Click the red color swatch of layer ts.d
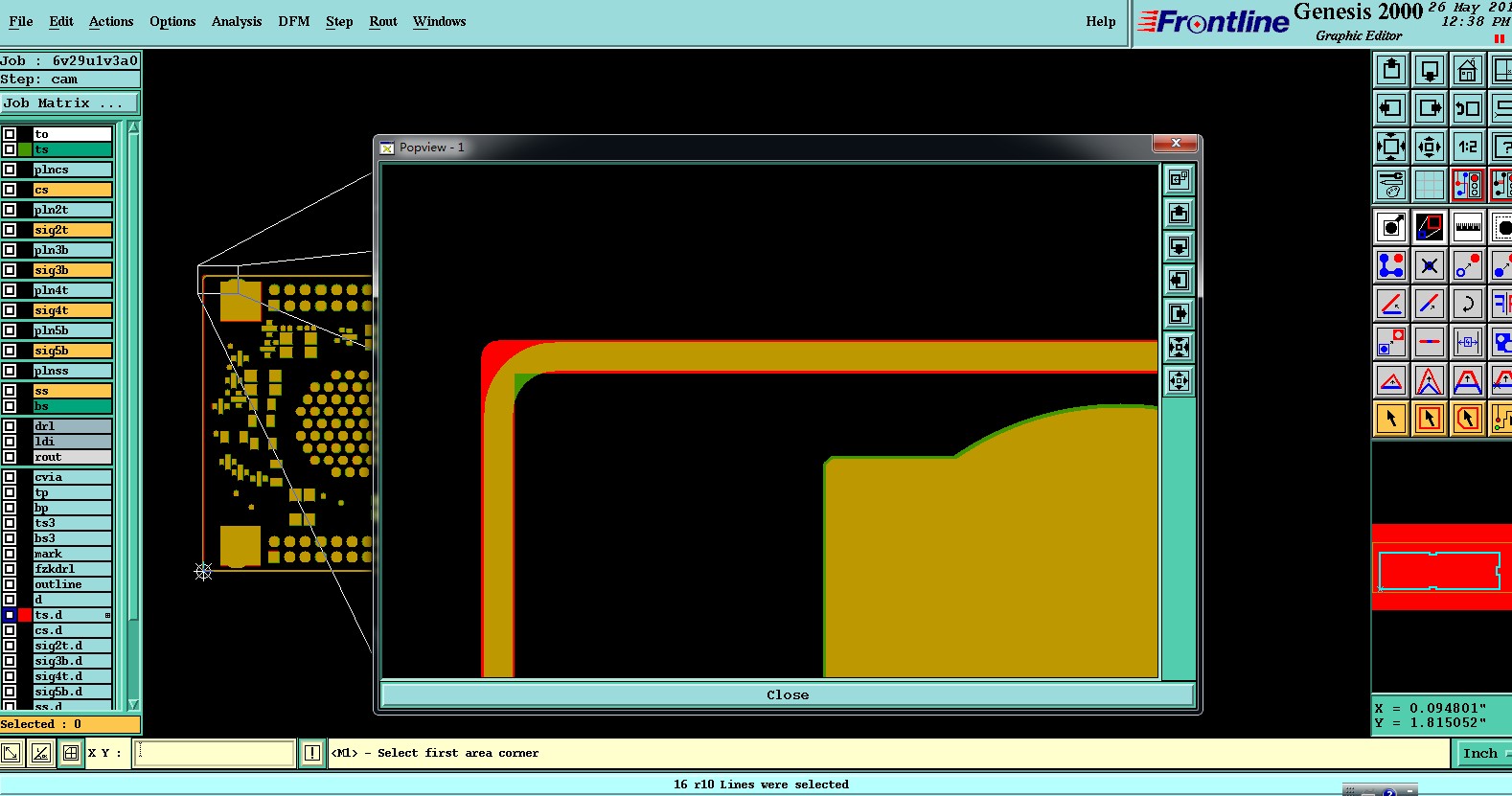This screenshot has height=796, width=1512. [25, 615]
